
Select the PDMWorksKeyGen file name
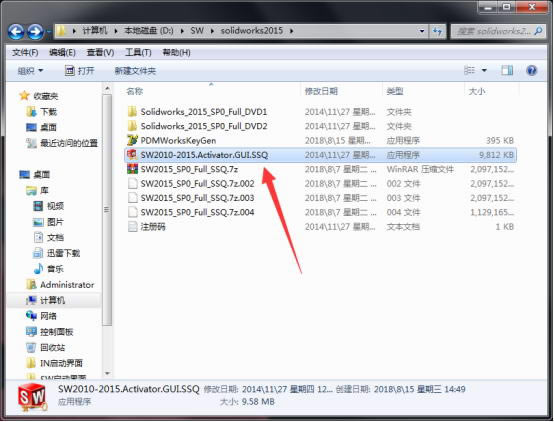(178, 140)
